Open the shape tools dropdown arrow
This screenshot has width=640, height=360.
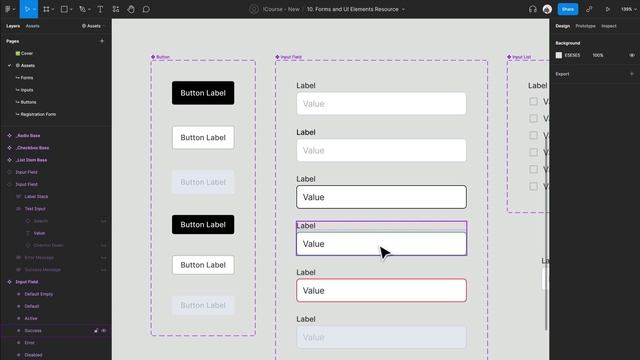[x=71, y=9]
